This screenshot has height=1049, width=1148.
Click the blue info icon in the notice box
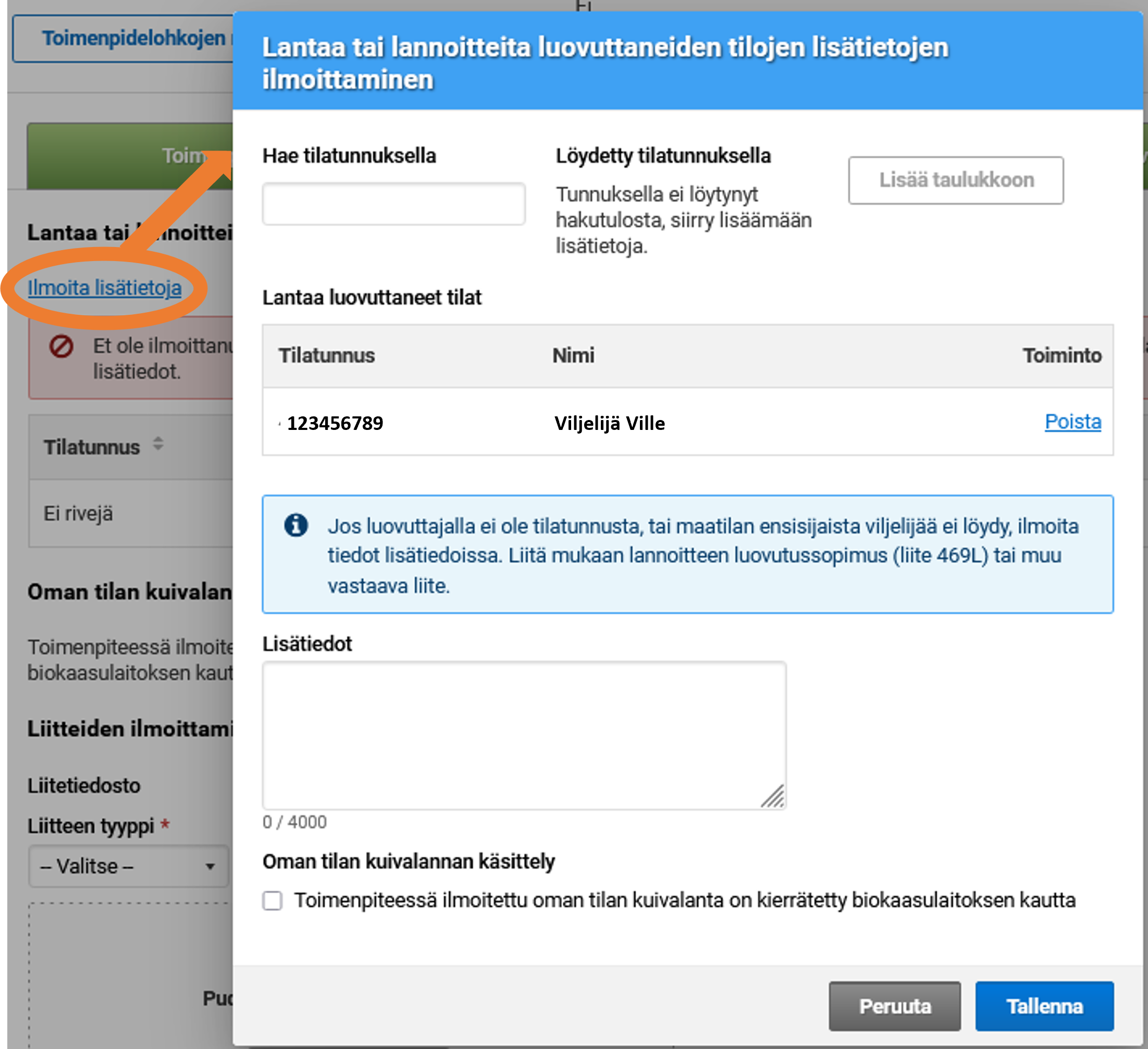click(x=295, y=525)
